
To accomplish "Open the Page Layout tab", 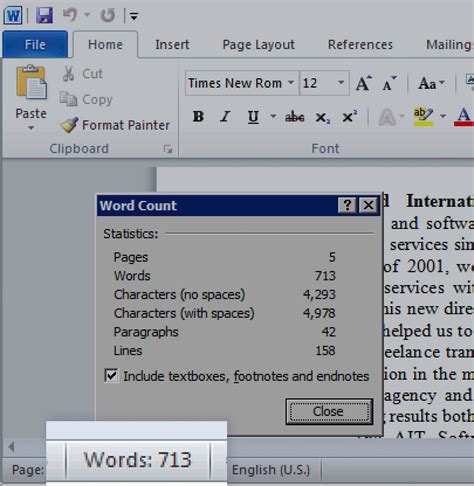I will (x=258, y=45).
